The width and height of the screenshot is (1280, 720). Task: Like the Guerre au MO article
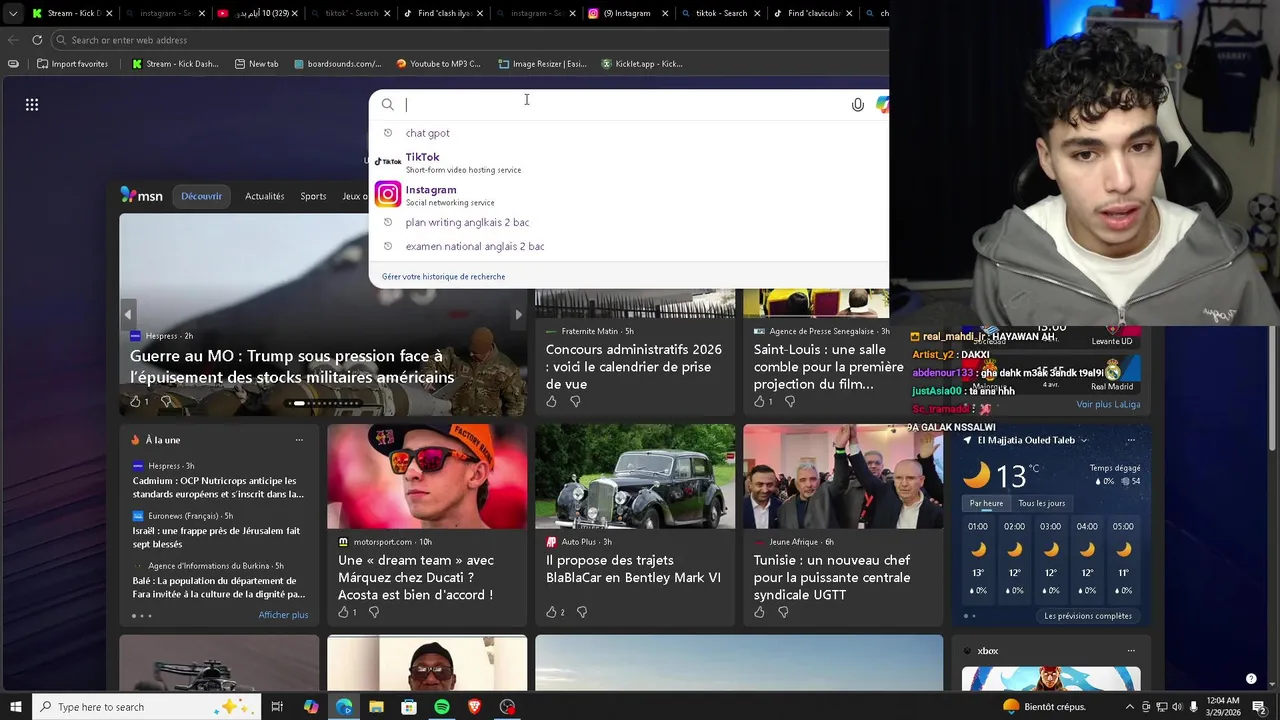138,402
